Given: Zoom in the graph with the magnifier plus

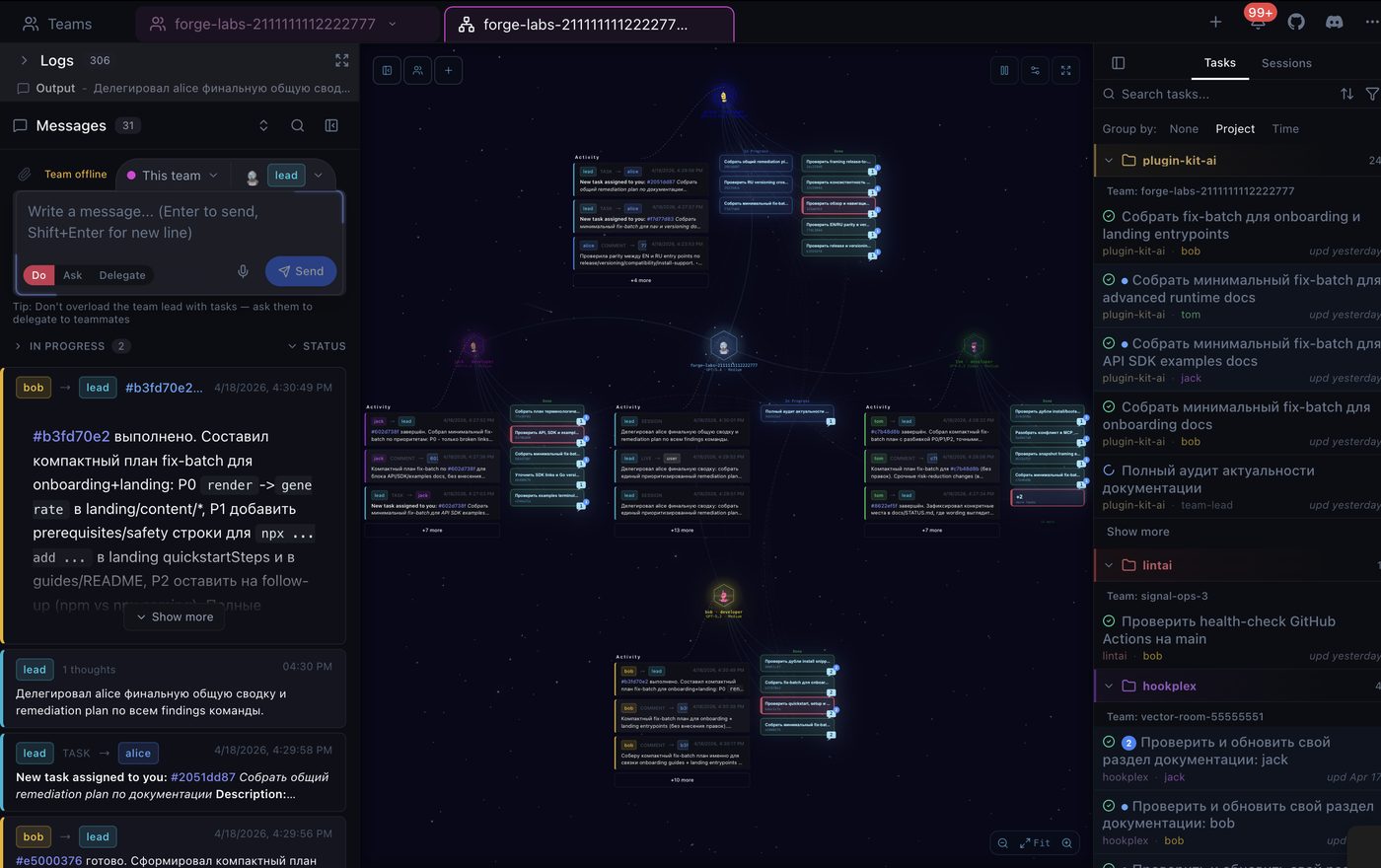Looking at the screenshot, I should pyautogui.click(x=1066, y=843).
